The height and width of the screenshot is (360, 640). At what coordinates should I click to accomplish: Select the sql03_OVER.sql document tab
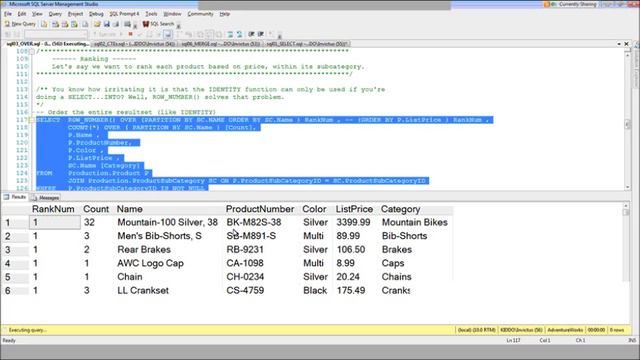pyautogui.click(x=47, y=44)
